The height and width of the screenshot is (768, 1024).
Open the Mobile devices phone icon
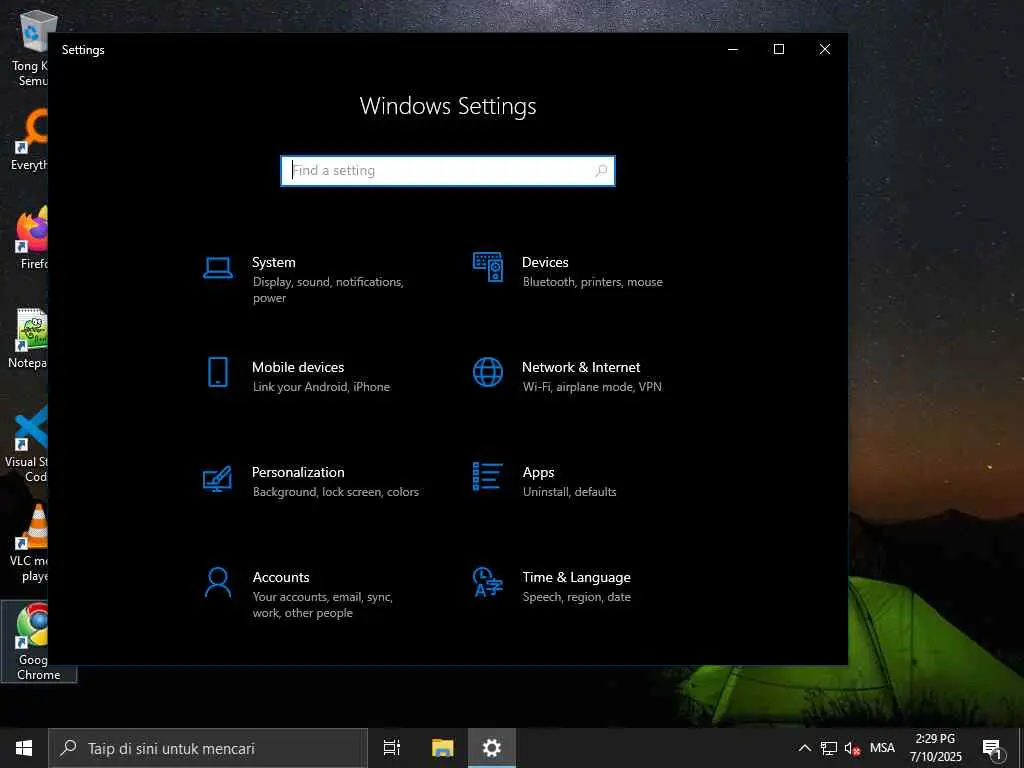(x=217, y=372)
